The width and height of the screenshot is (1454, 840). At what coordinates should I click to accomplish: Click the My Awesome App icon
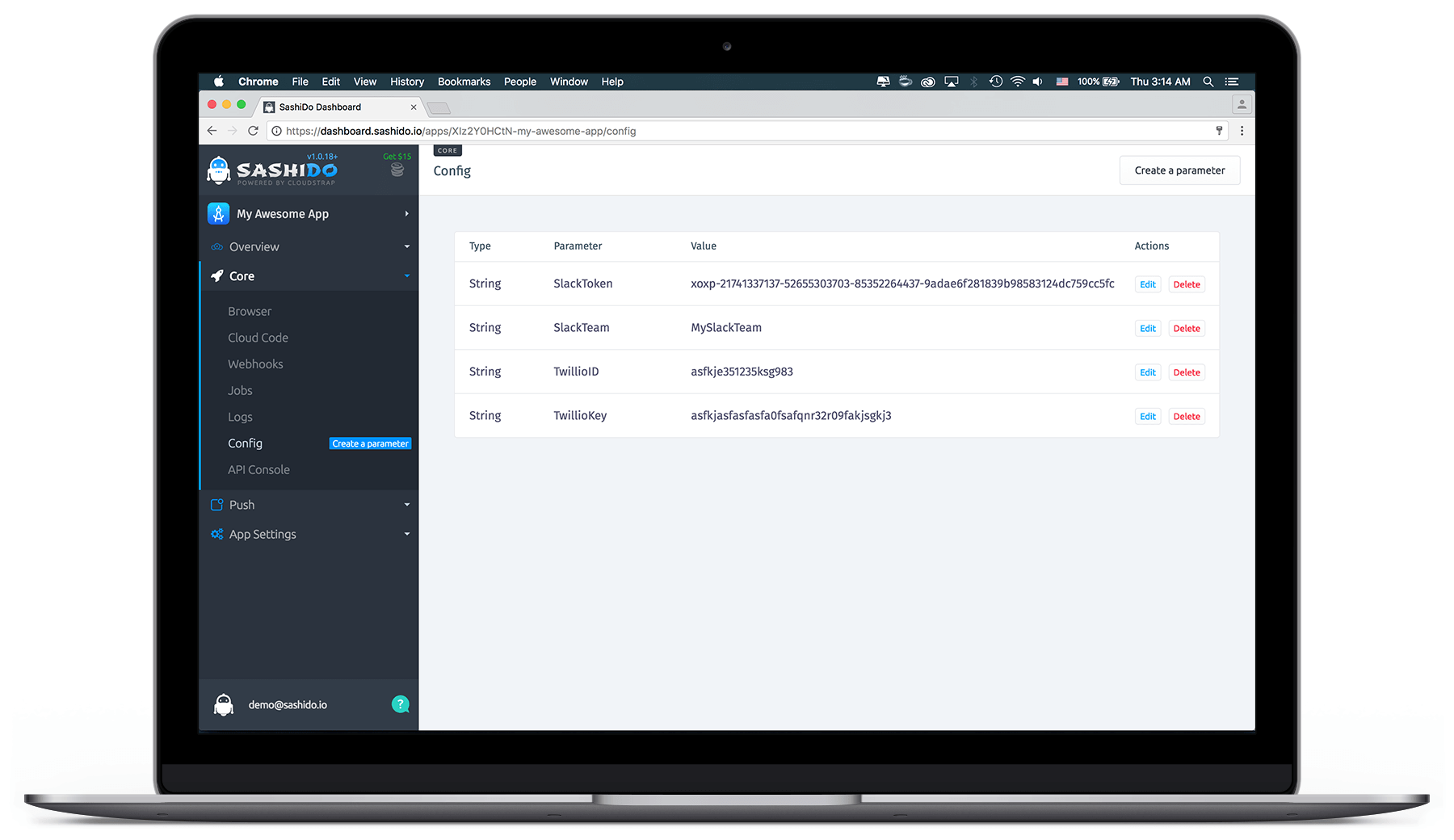[218, 213]
